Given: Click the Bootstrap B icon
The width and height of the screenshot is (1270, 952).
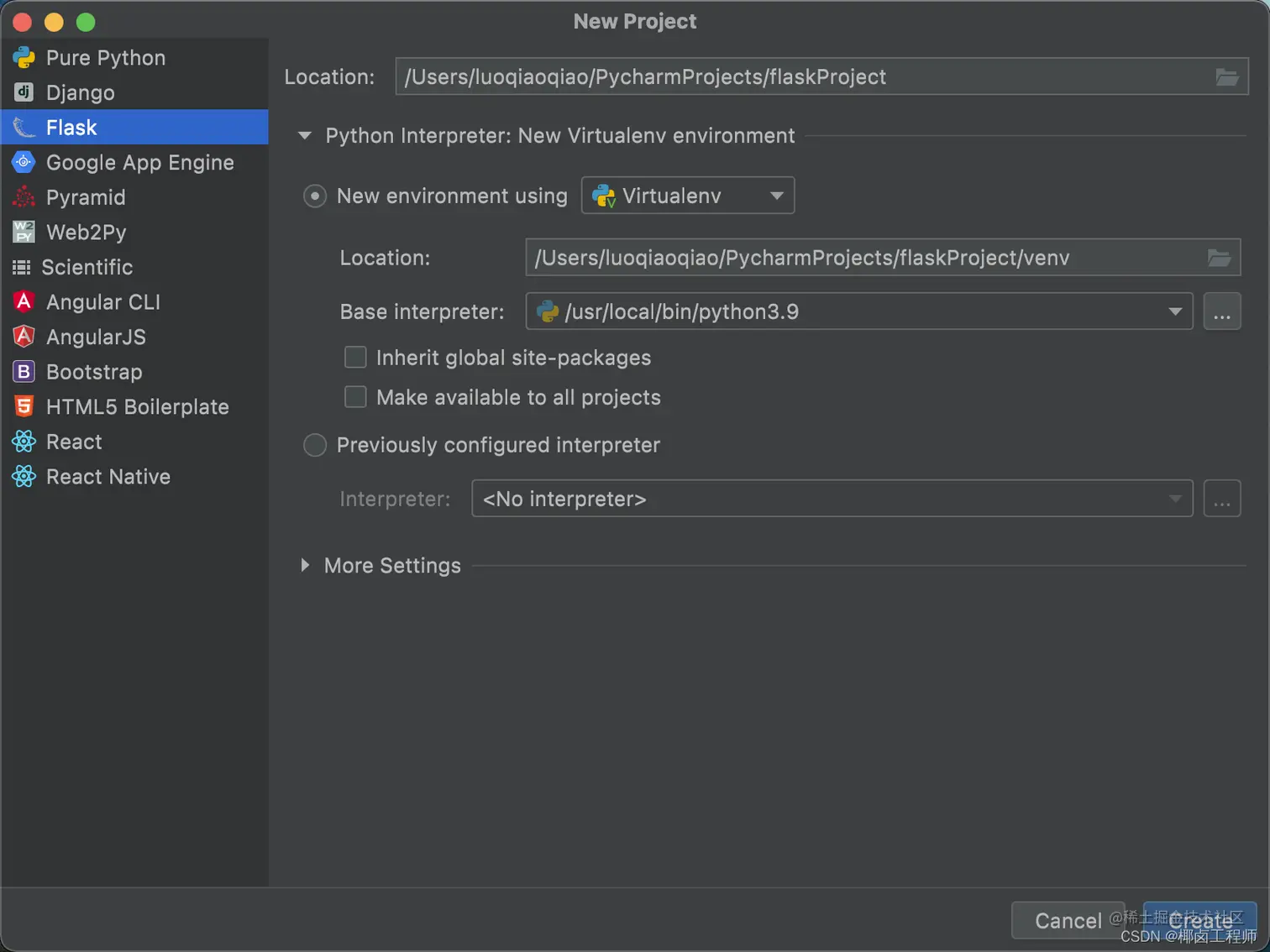Looking at the screenshot, I should pyautogui.click(x=24, y=371).
